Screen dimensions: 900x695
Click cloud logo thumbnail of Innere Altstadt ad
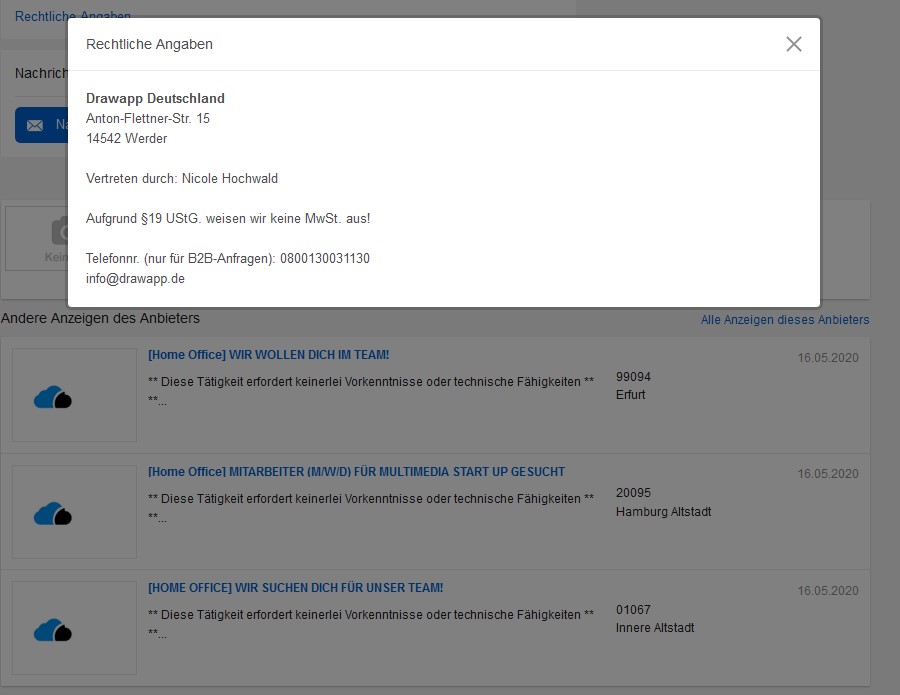coord(74,628)
